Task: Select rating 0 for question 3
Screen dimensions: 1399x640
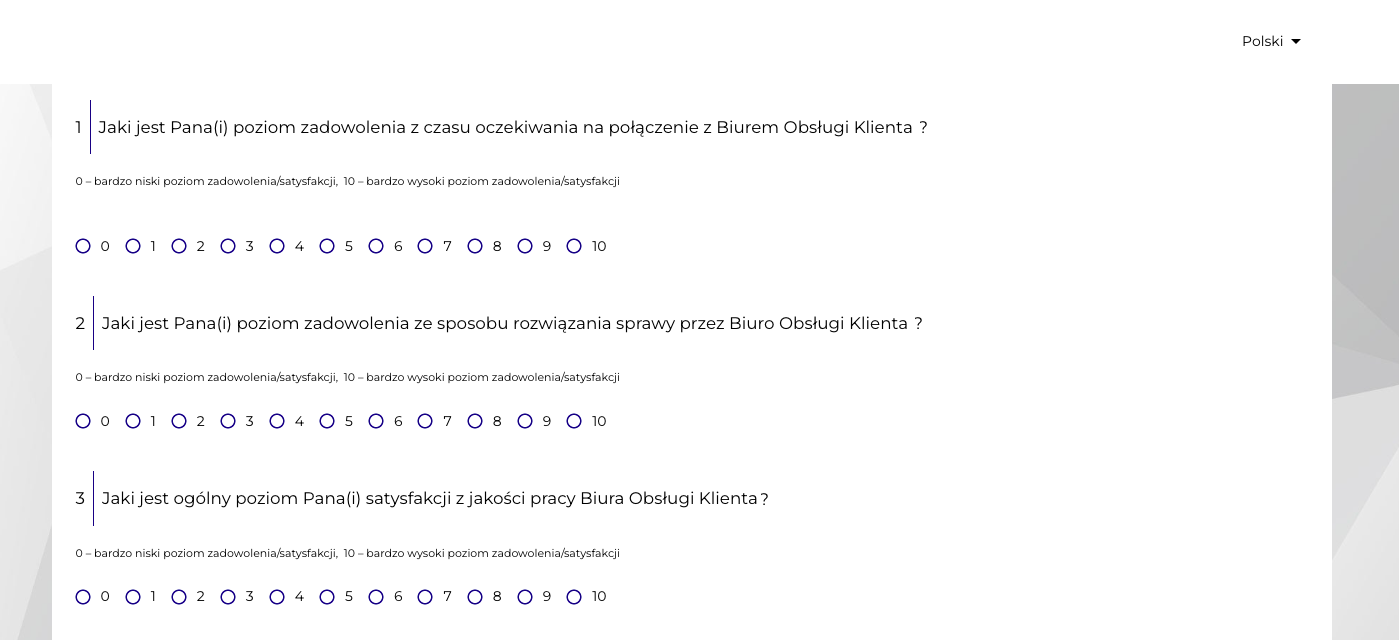Action: point(83,597)
